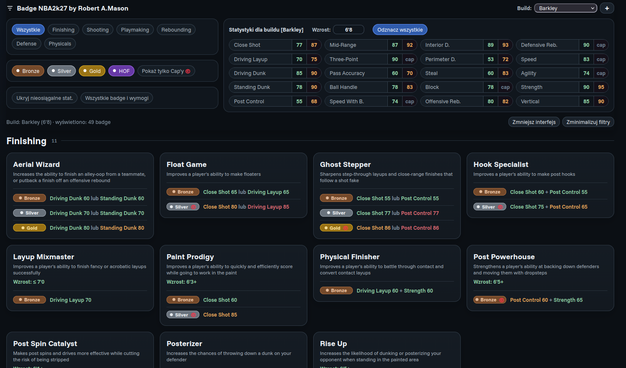Image resolution: width=626 pixels, height=368 pixels.
Task: Click Float Game Silver tier badge
Action: tap(183, 207)
